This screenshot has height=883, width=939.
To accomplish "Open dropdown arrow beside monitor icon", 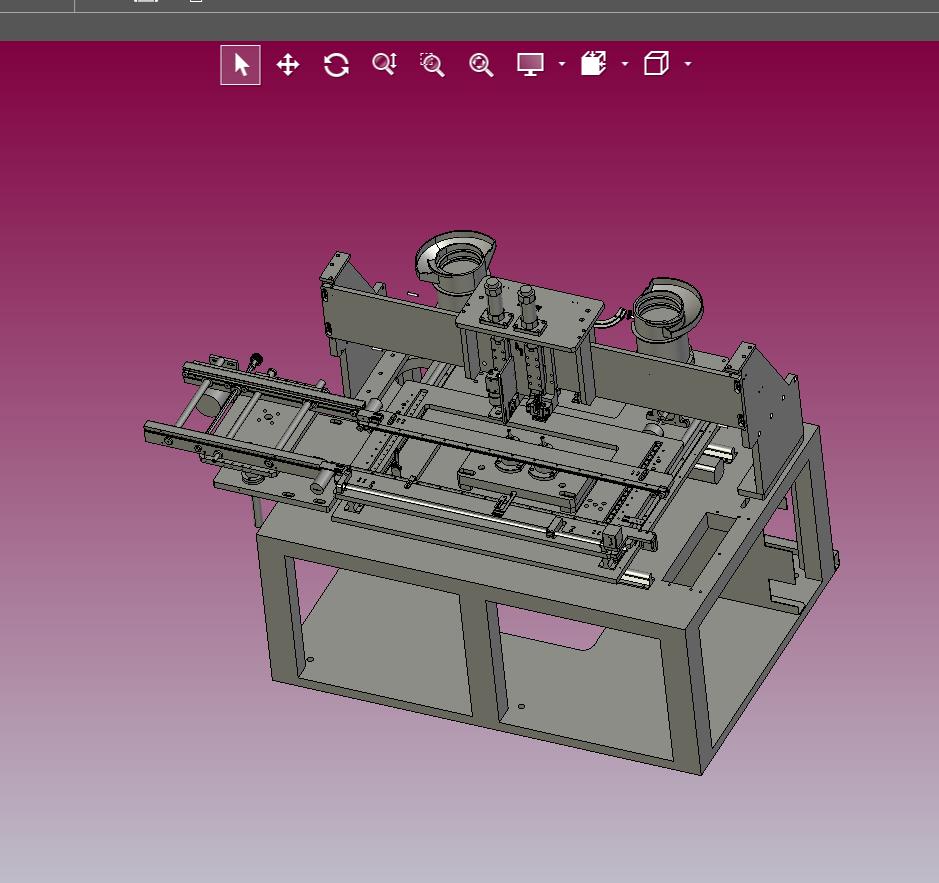I will [x=562, y=63].
